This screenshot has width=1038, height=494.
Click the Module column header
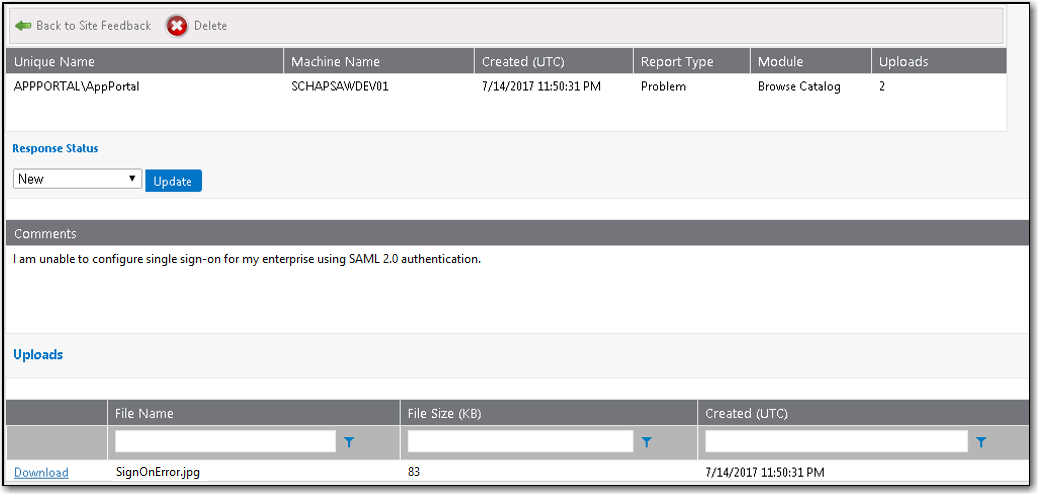(780, 62)
